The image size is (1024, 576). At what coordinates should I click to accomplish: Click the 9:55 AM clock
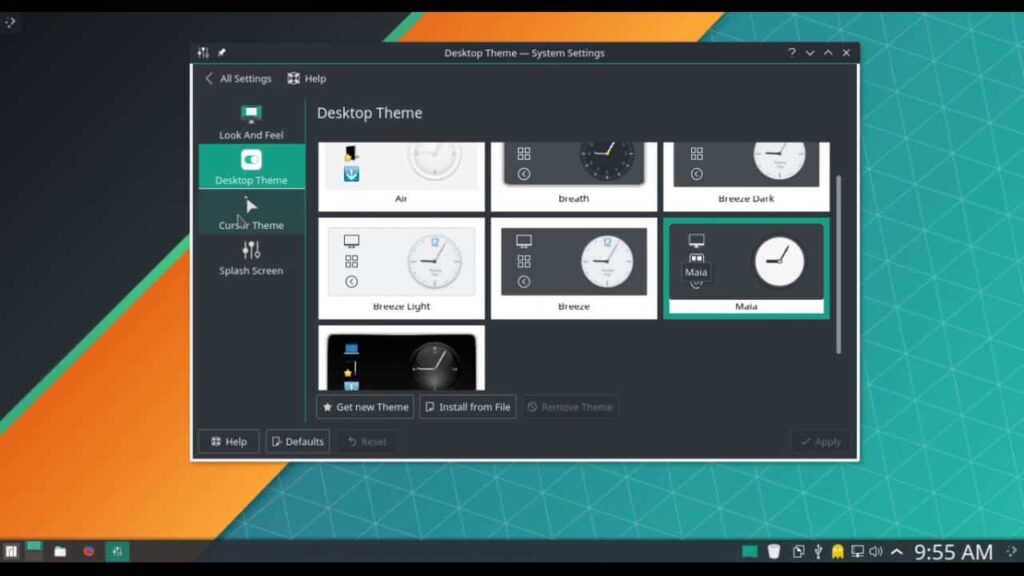[953, 552]
